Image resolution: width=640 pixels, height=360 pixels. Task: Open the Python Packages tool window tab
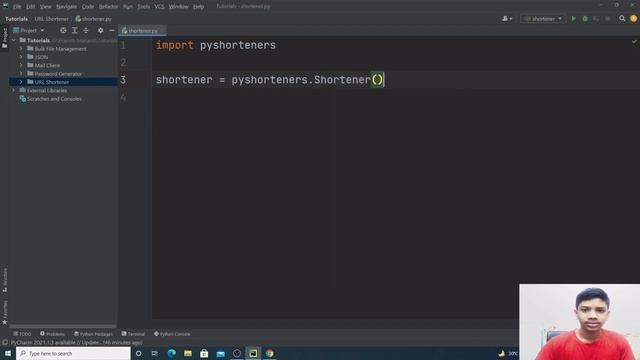[93, 334]
